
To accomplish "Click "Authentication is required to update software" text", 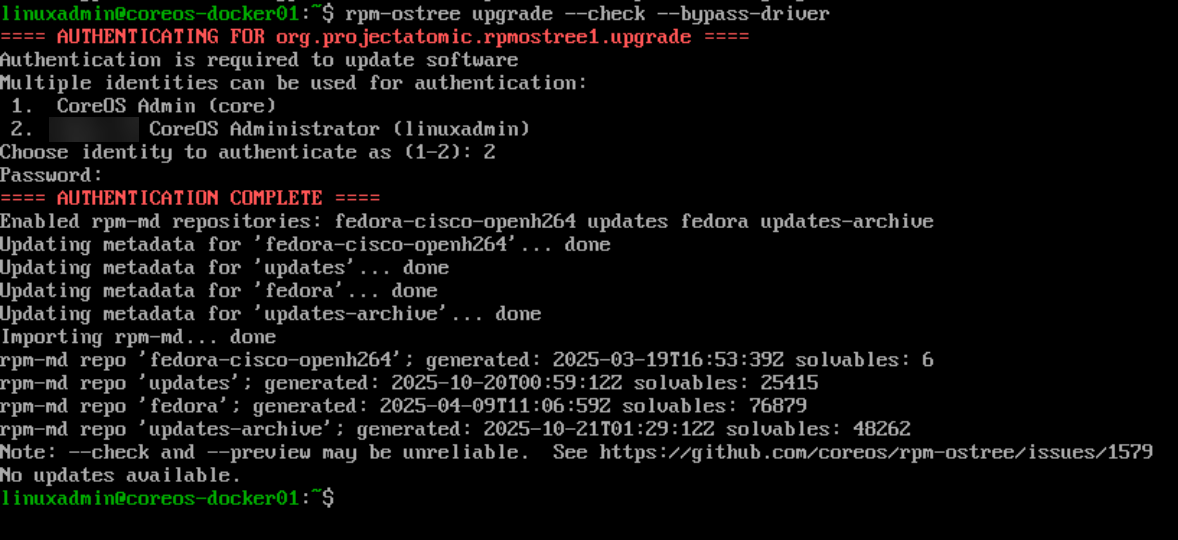I will tap(259, 60).
